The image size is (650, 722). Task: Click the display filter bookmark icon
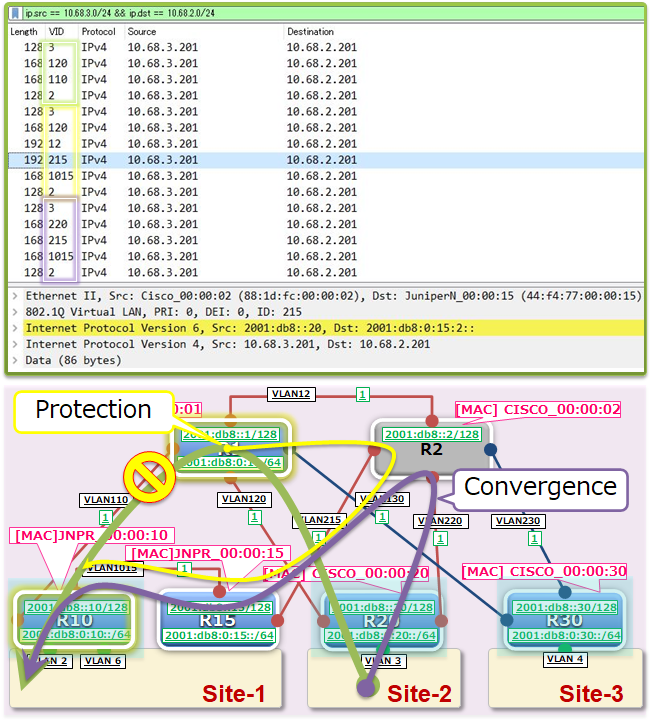click(x=15, y=13)
